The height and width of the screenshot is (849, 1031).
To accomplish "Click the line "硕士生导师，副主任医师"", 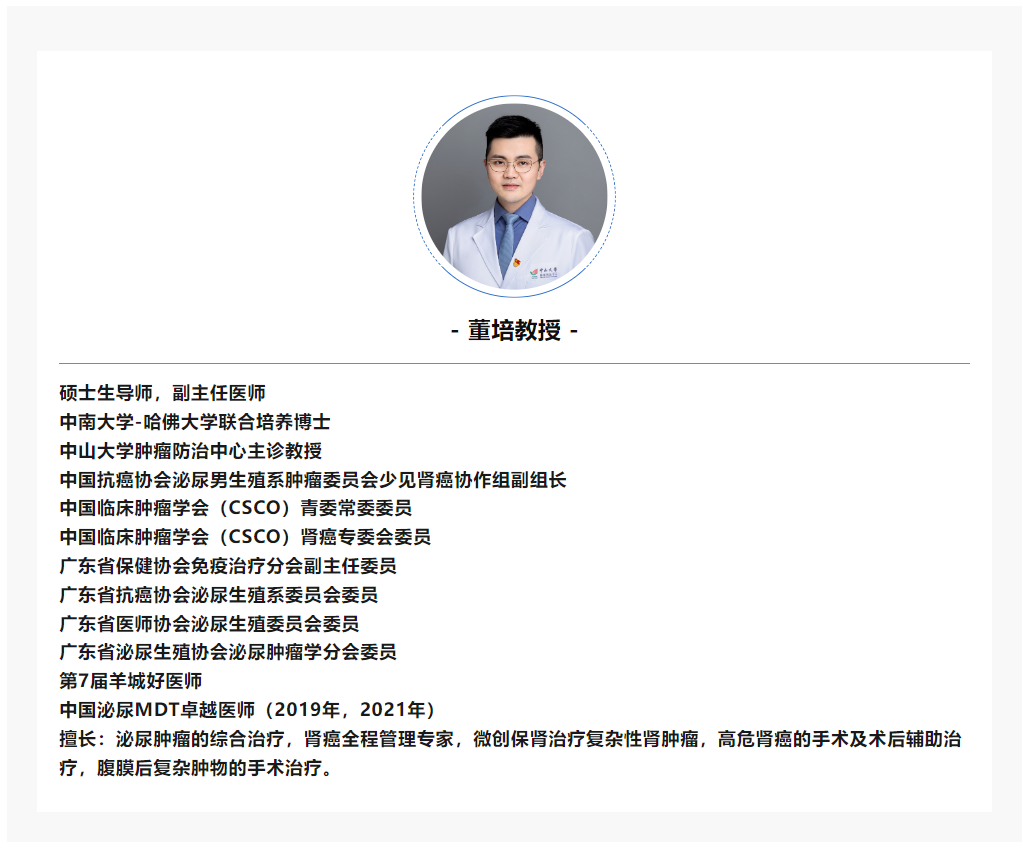I will click(162, 393).
